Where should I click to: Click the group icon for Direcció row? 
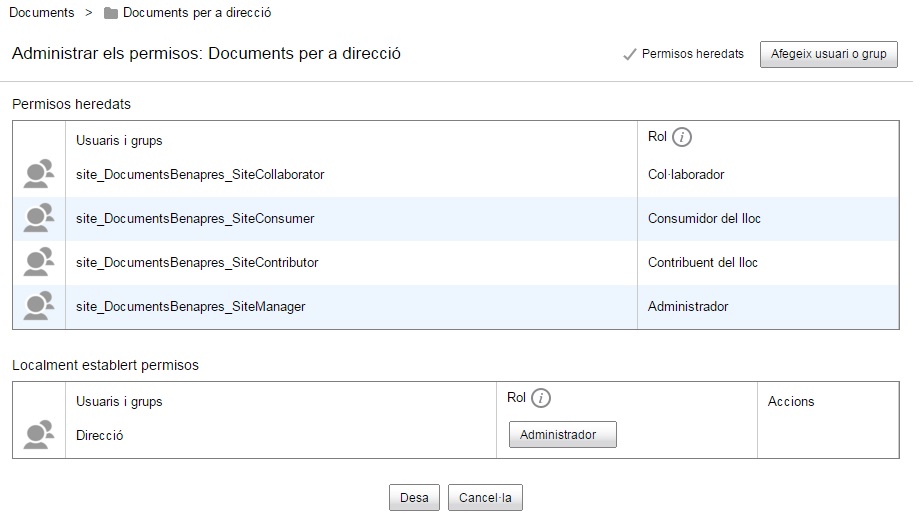point(39,435)
